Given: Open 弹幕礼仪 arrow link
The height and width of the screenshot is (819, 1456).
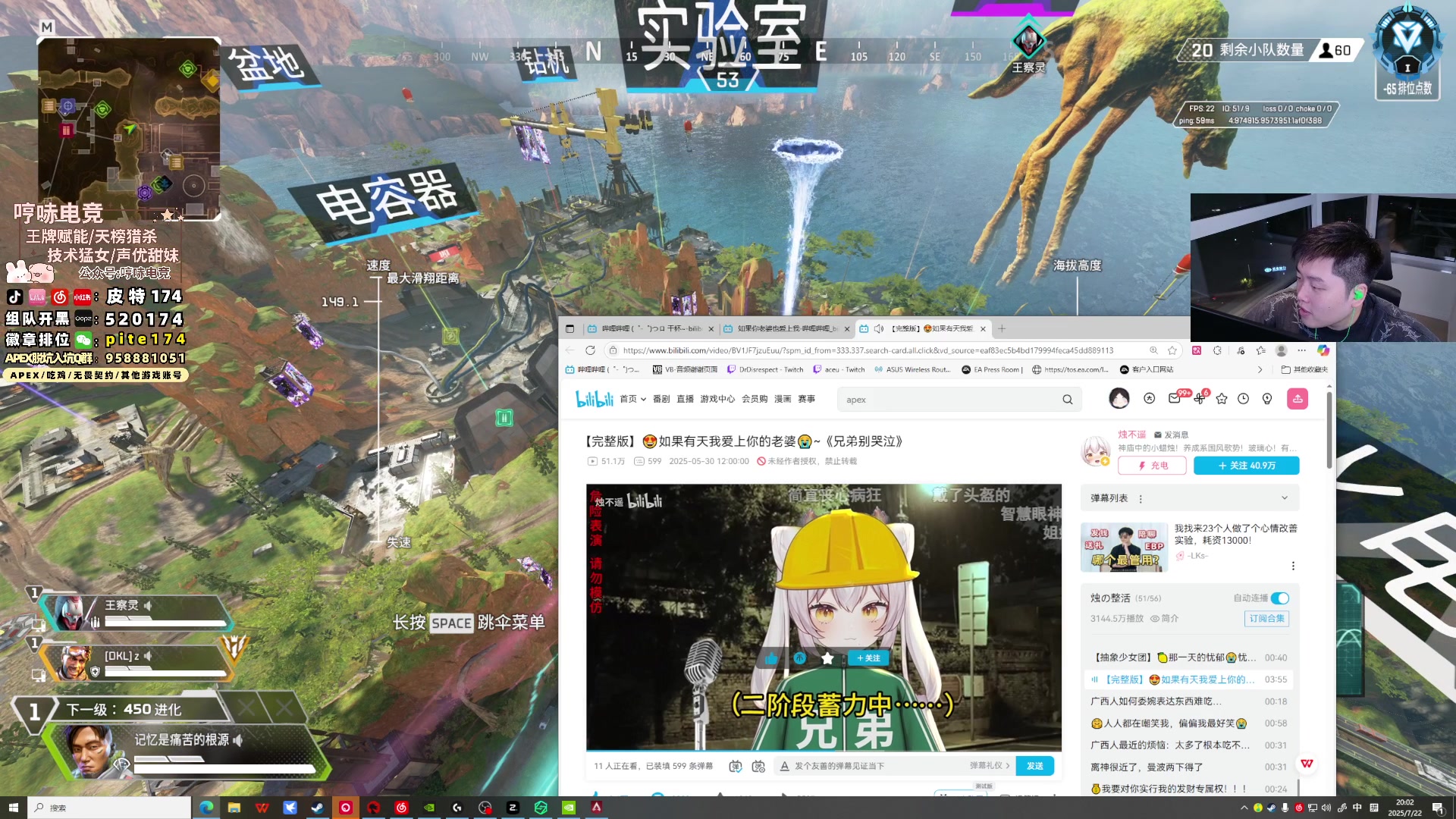Looking at the screenshot, I should tap(990, 766).
